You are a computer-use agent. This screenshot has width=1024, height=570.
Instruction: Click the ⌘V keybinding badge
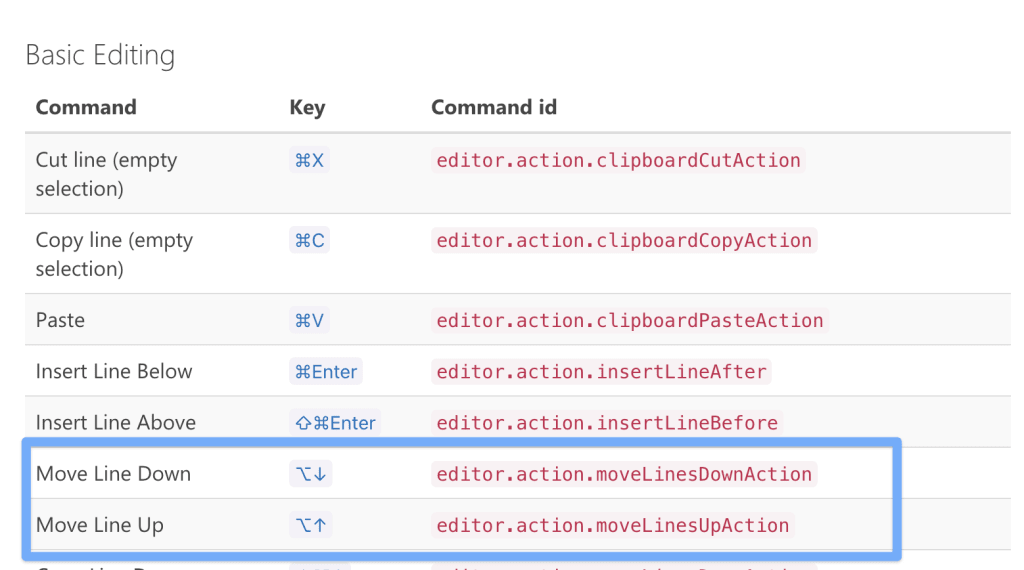click(x=309, y=320)
